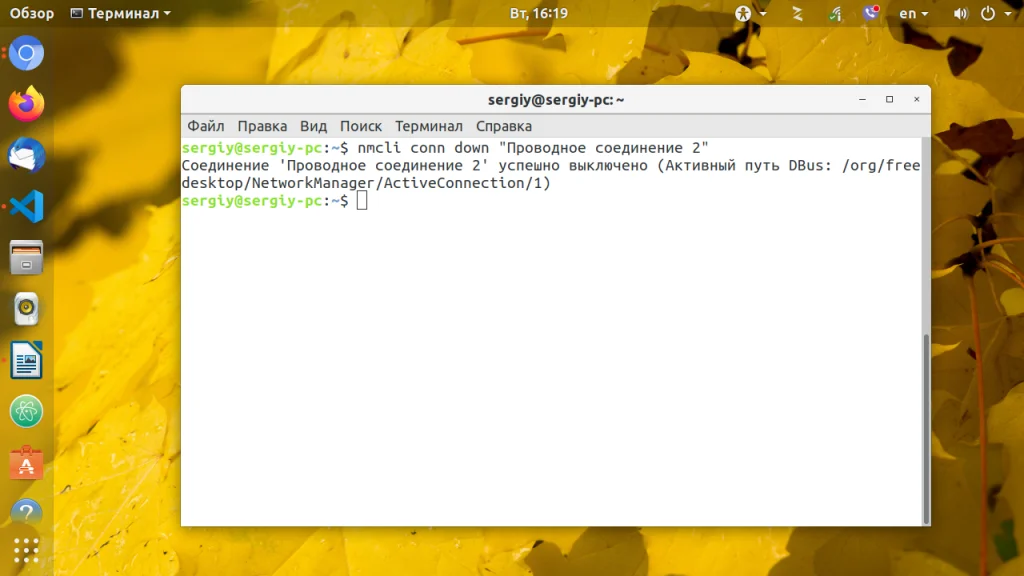Open Atom editor from the dock
The width and height of the screenshot is (1024, 576).
26,411
